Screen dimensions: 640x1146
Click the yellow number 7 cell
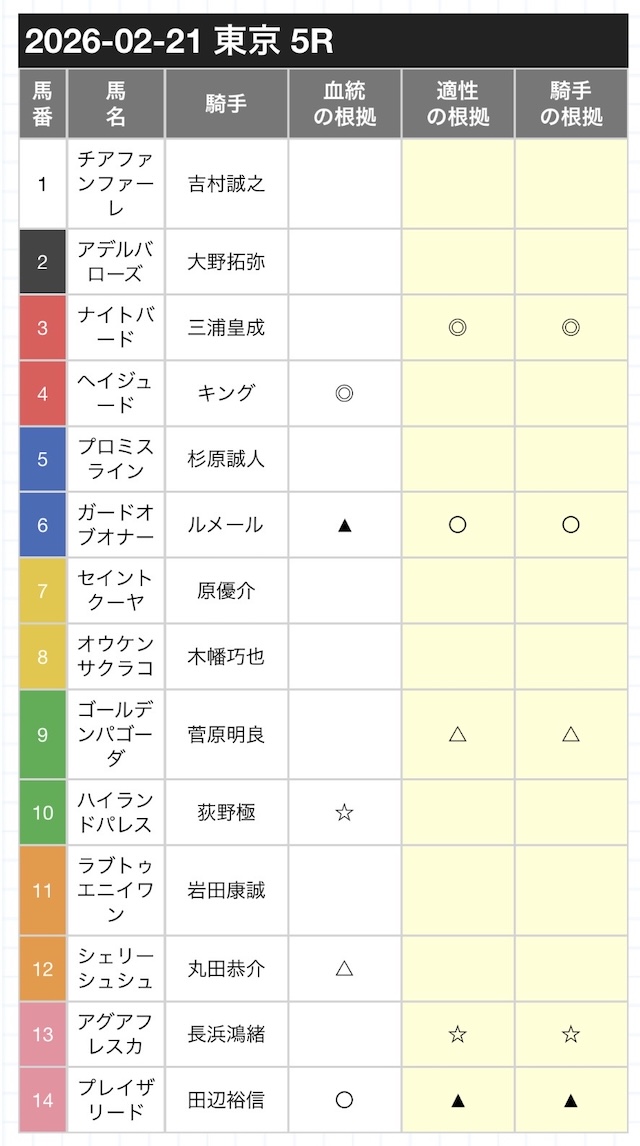42,590
